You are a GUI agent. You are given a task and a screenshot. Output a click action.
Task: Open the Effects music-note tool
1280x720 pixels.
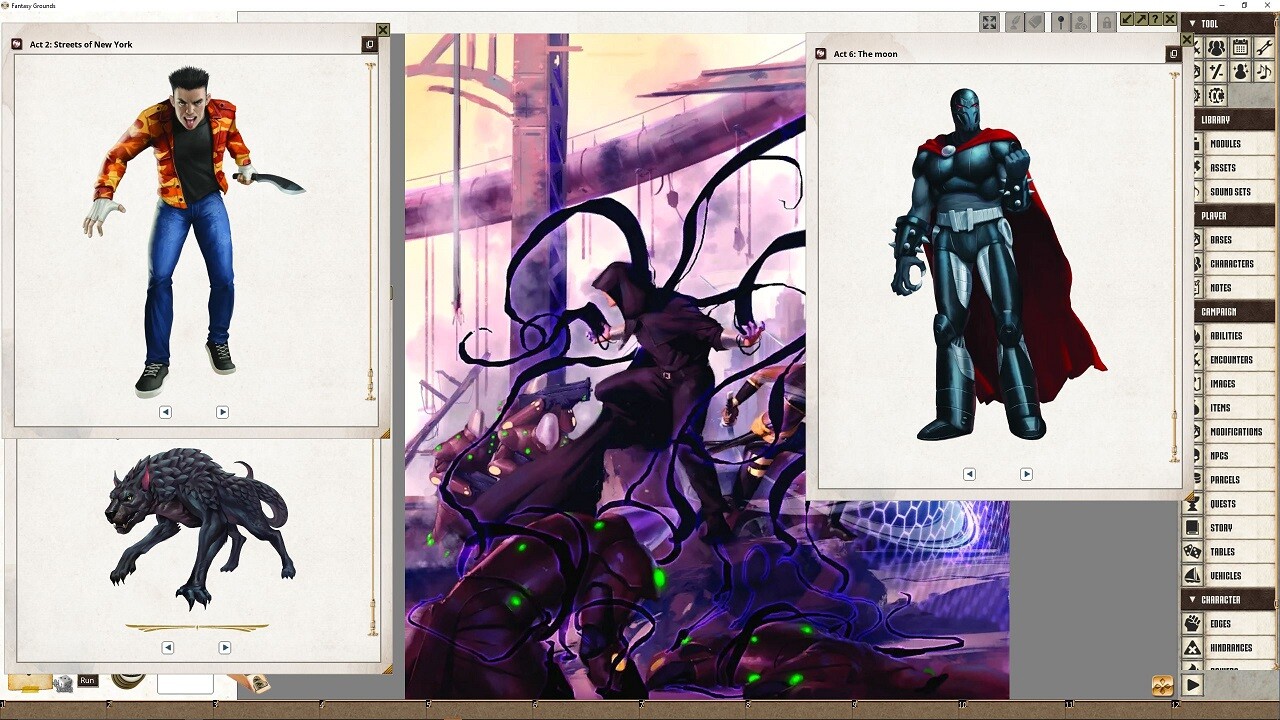pos(1264,70)
